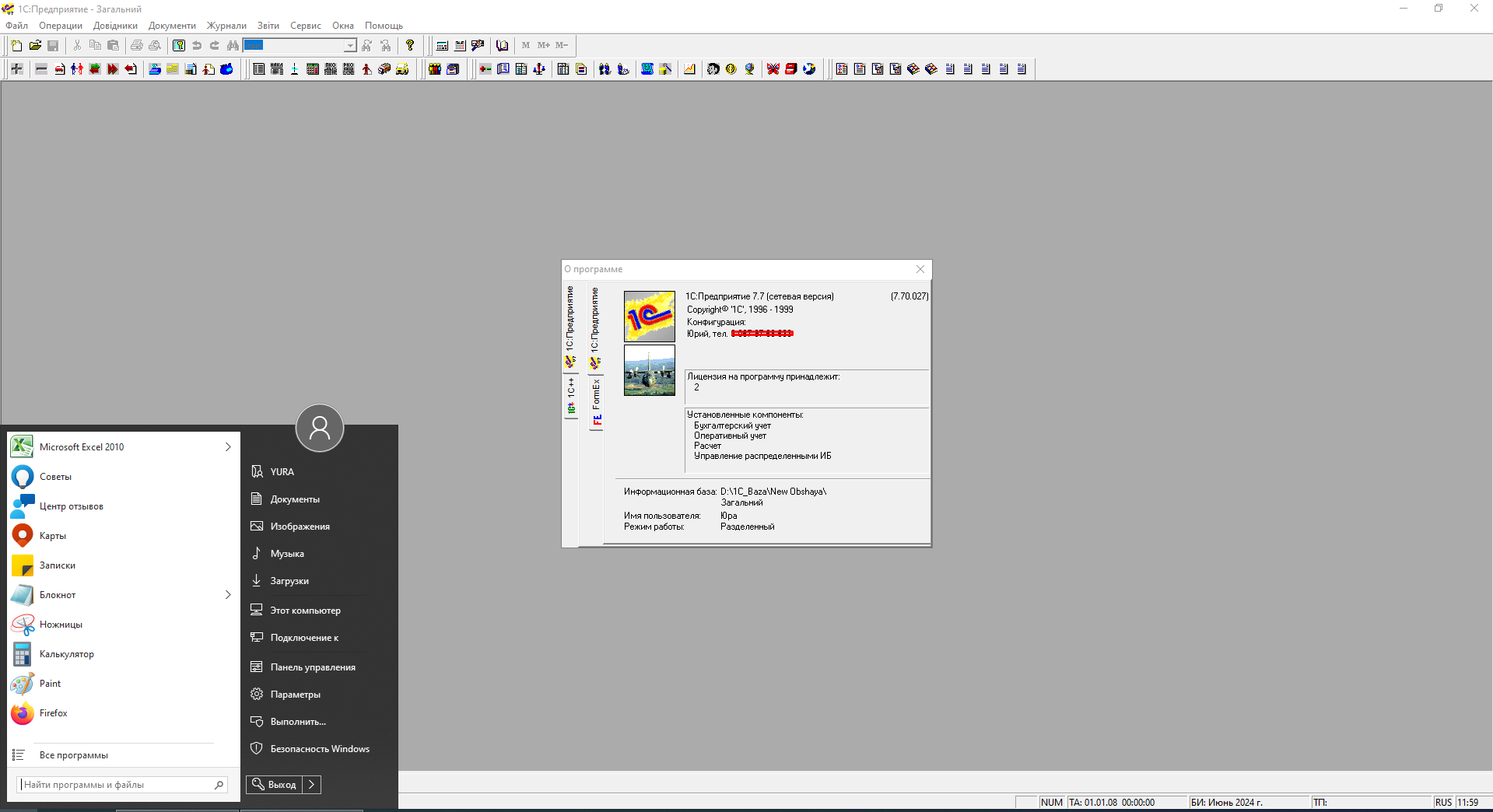Click the New document toolbar icon
The width and height of the screenshot is (1493, 812).
pyautogui.click(x=16, y=45)
